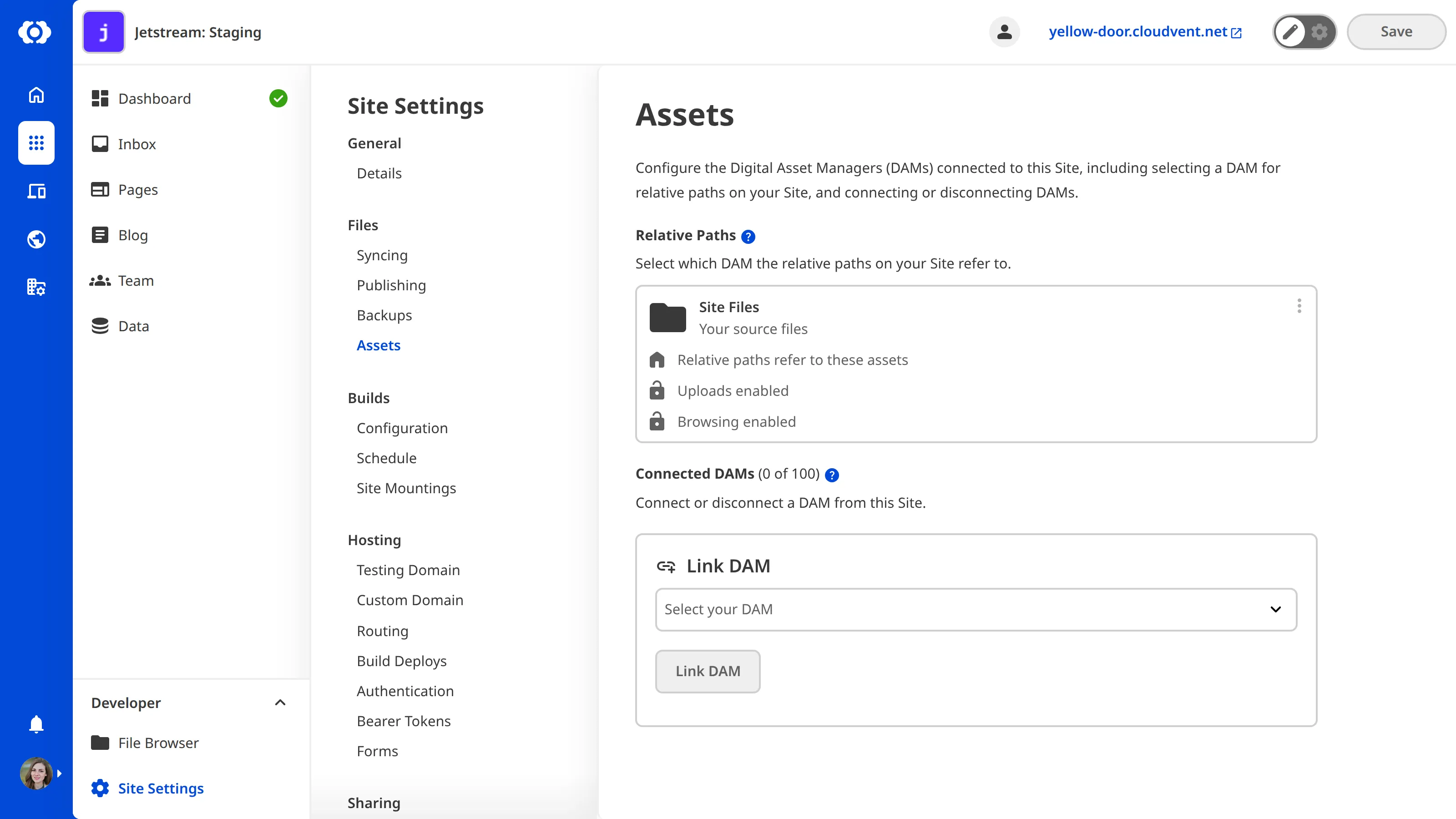Screen dimensions: 1456x819
Task: Open the Home icon in the blue sidebar
Action: 35,95
